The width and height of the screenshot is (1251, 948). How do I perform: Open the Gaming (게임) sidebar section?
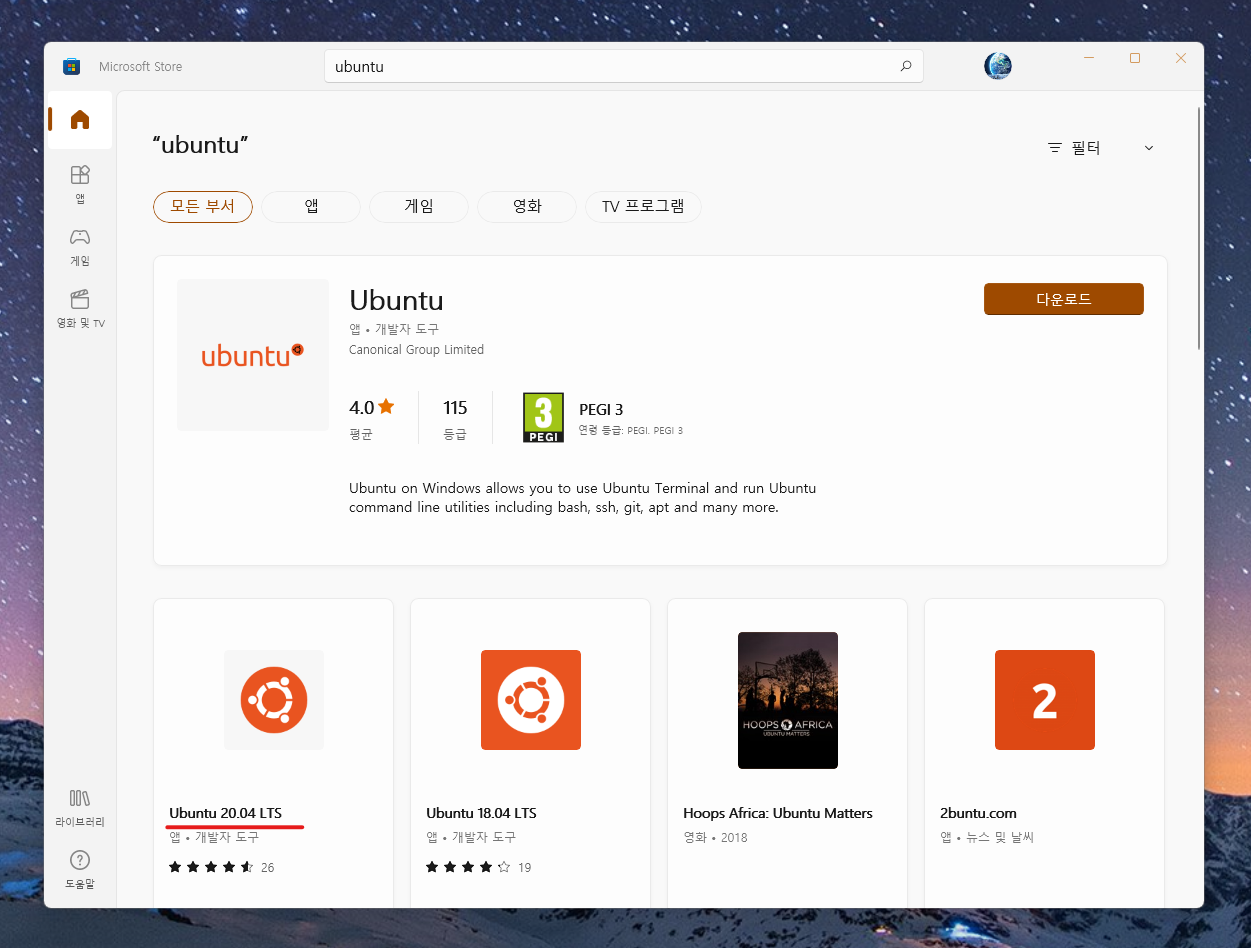pos(80,247)
